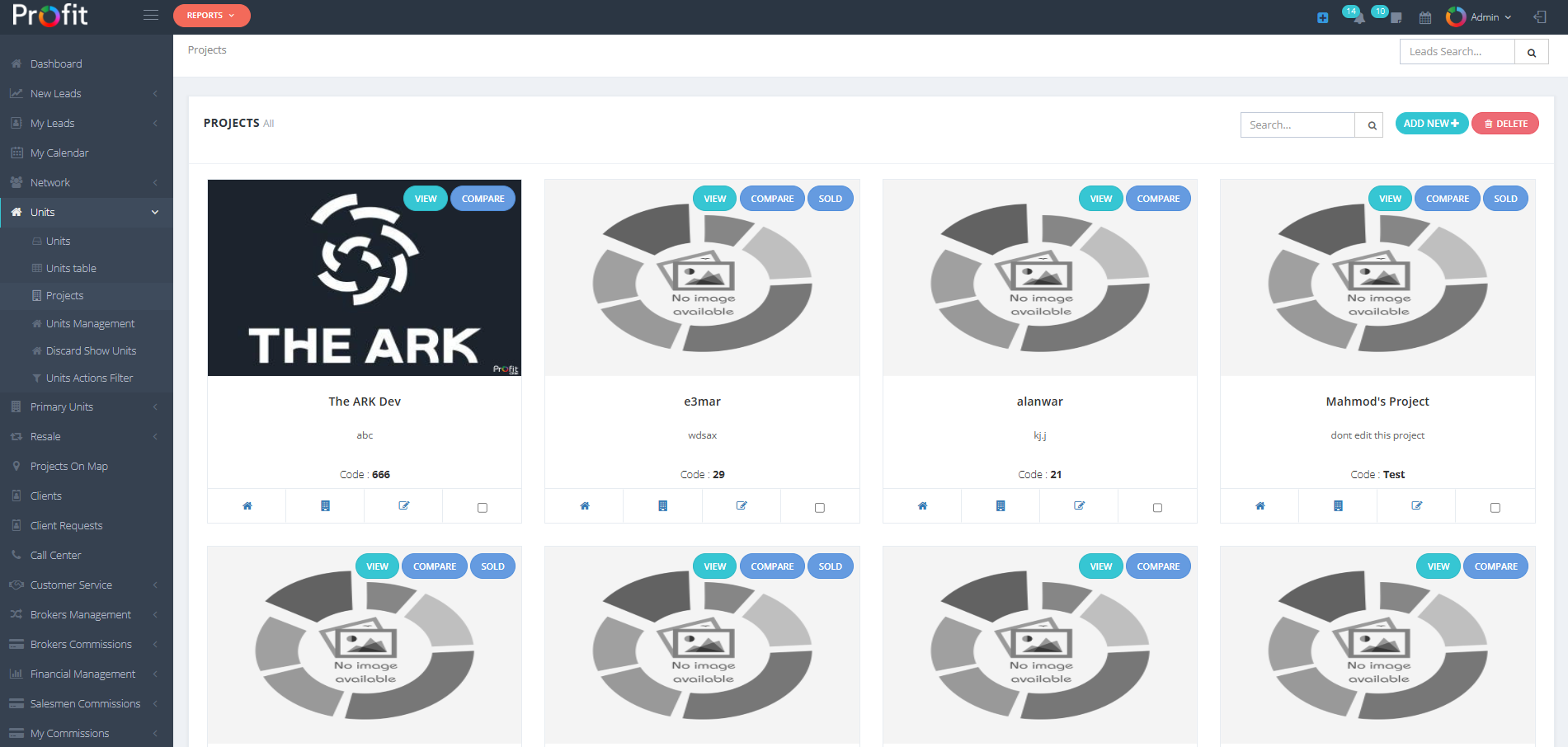Tick the checkbox on Mahmod's Project card
Image resolution: width=1568 pixels, height=747 pixels.
coord(1495,507)
